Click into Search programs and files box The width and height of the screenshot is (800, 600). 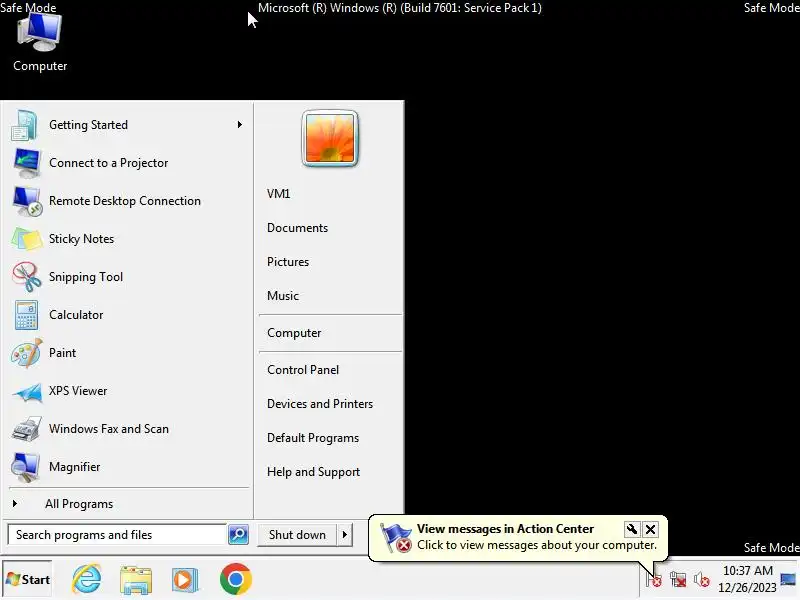[x=117, y=535]
